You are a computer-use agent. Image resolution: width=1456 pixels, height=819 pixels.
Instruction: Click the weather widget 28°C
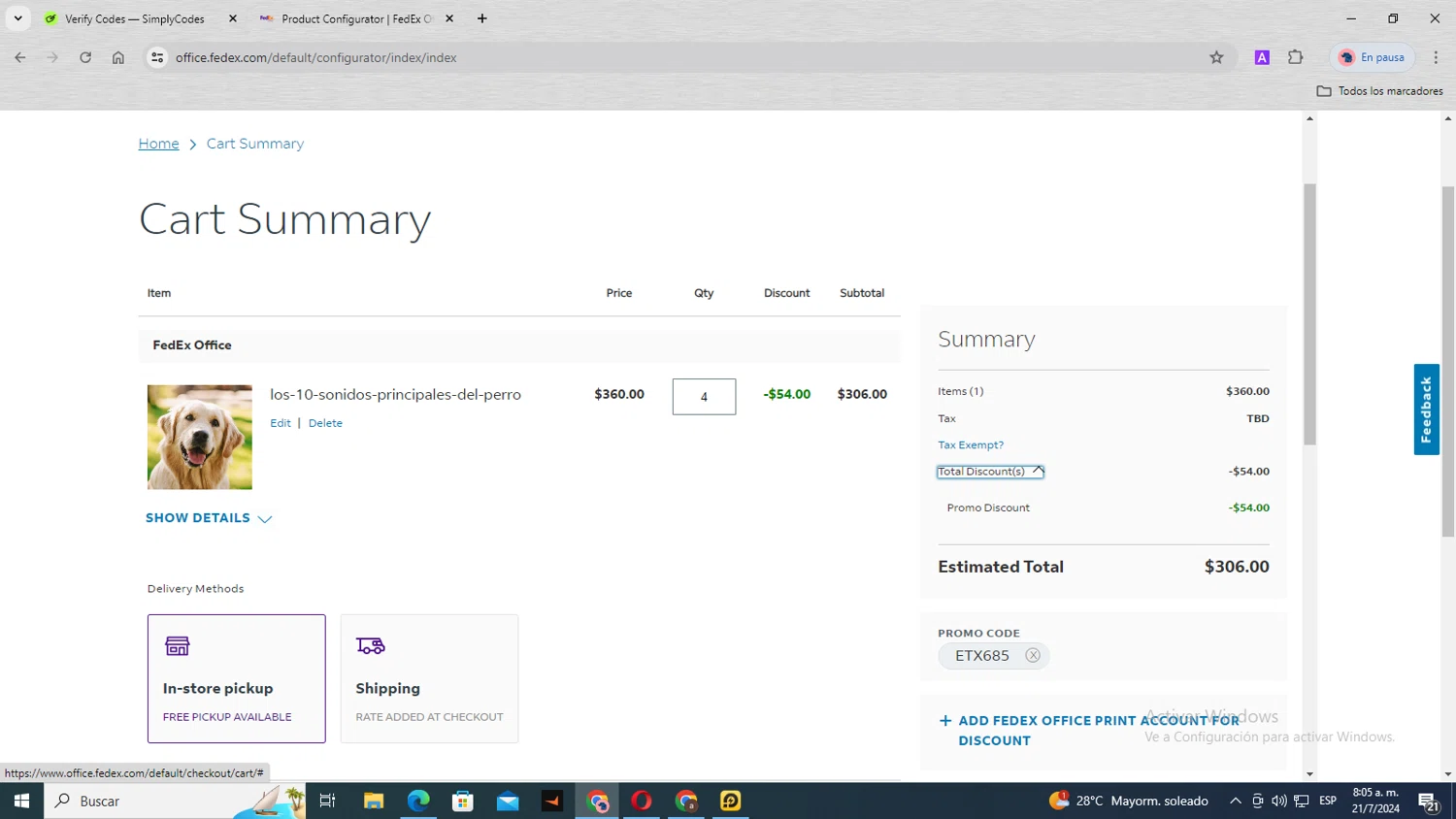tap(1129, 801)
